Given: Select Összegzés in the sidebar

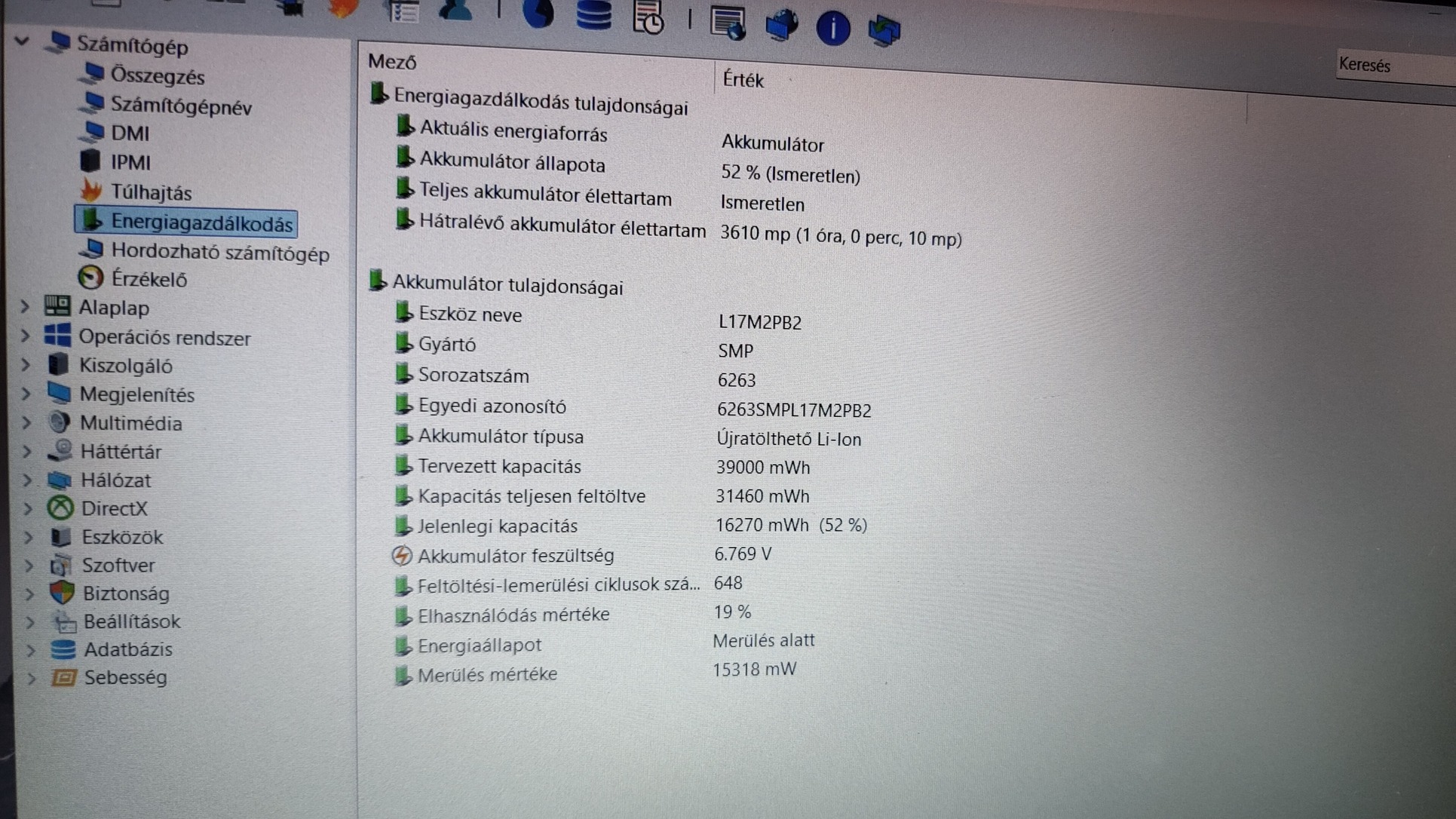Looking at the screenshot, I should [157, 76].
